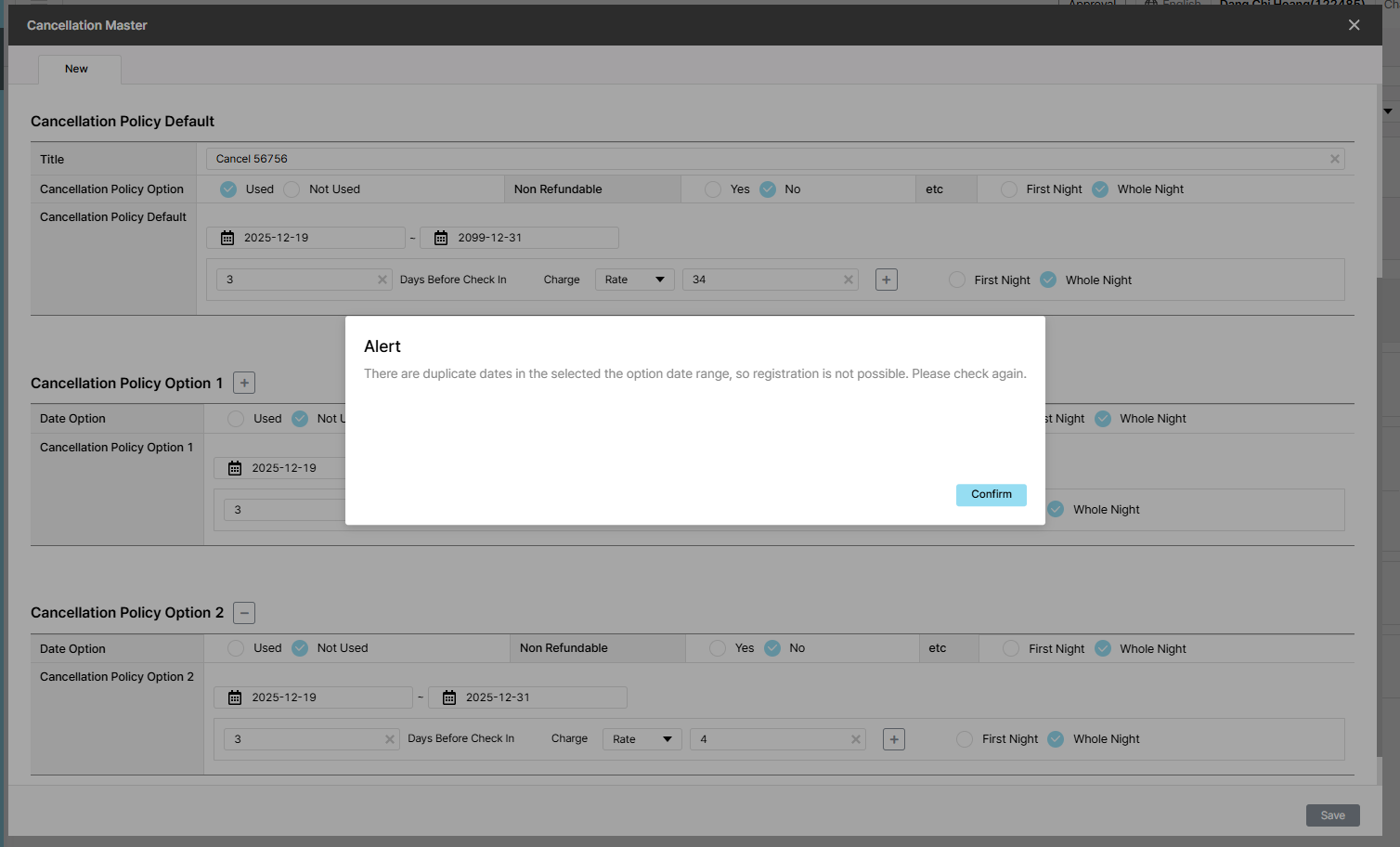
Task: Remove Cancellation Policy Option 2 with minus icon
Action: coord(244,613)
